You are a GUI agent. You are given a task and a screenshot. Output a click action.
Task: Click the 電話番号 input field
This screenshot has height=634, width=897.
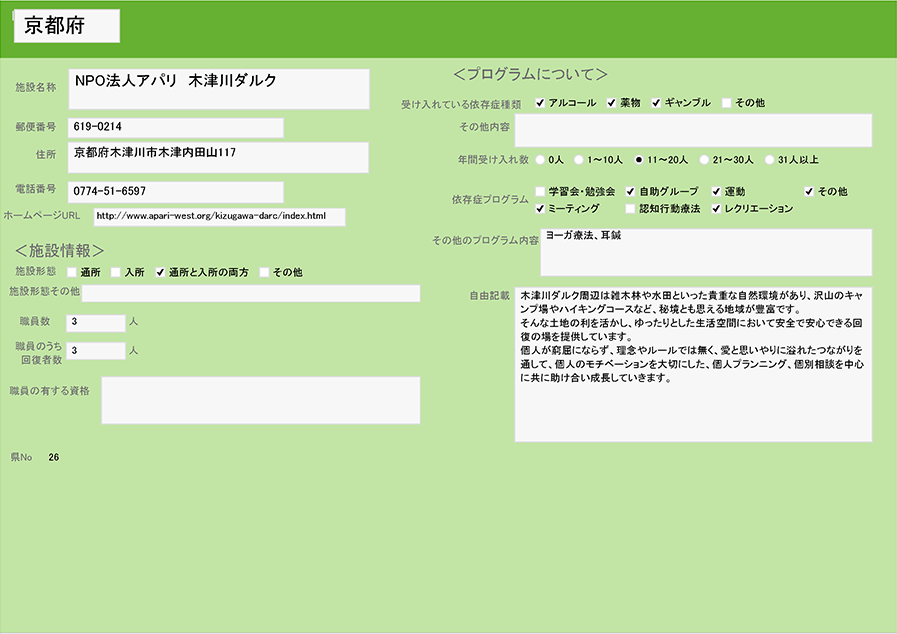175,191
